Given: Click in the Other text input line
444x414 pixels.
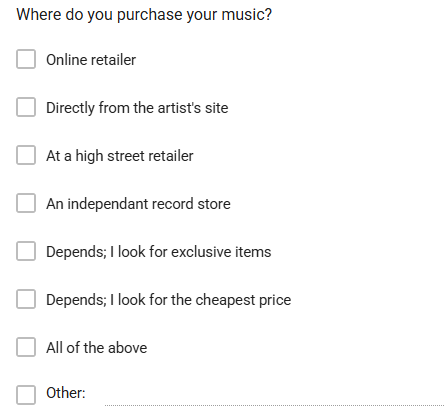Looking at the screenshot, I should 274,397.
